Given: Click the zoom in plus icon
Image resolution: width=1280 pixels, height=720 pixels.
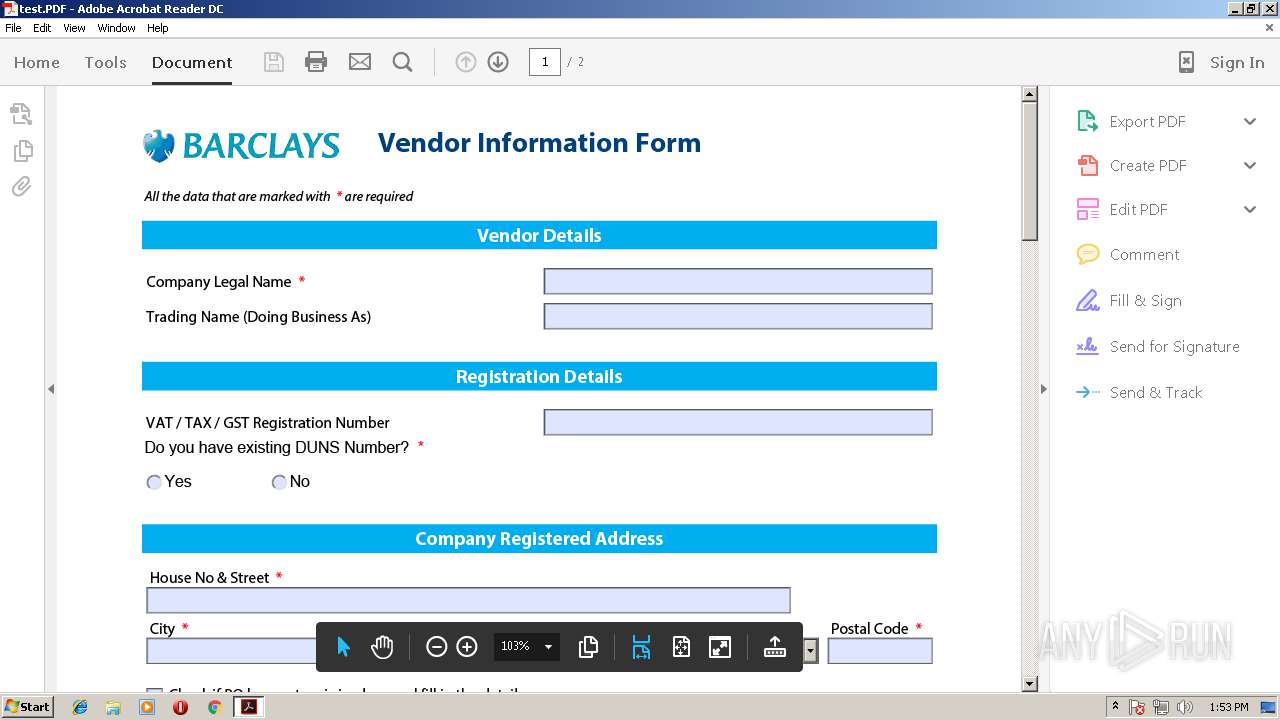Looking at the screenshot, I should [467, 647].
